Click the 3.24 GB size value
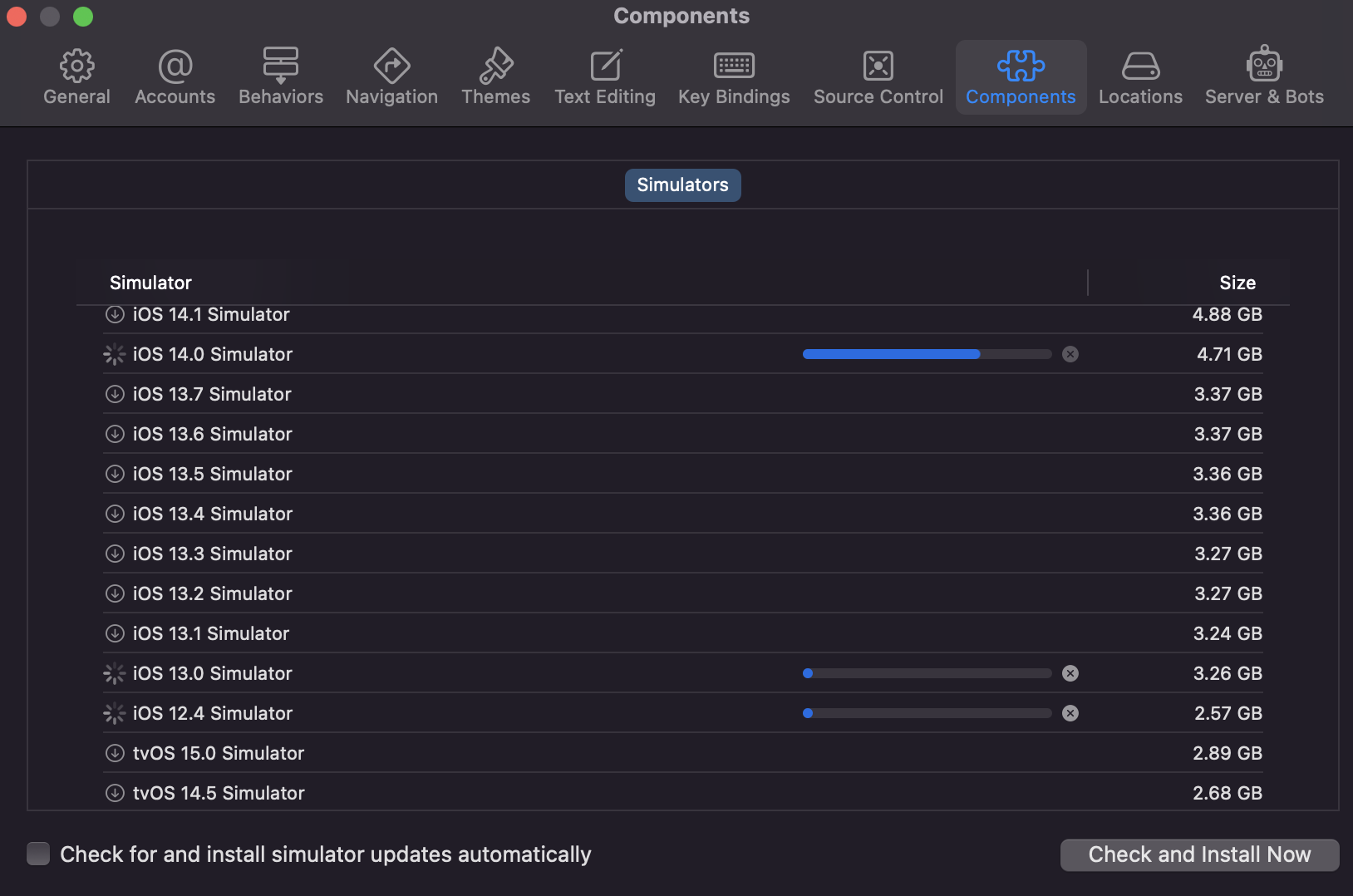This screenshot has width=1353, height=896. [x=1228, y=633]
